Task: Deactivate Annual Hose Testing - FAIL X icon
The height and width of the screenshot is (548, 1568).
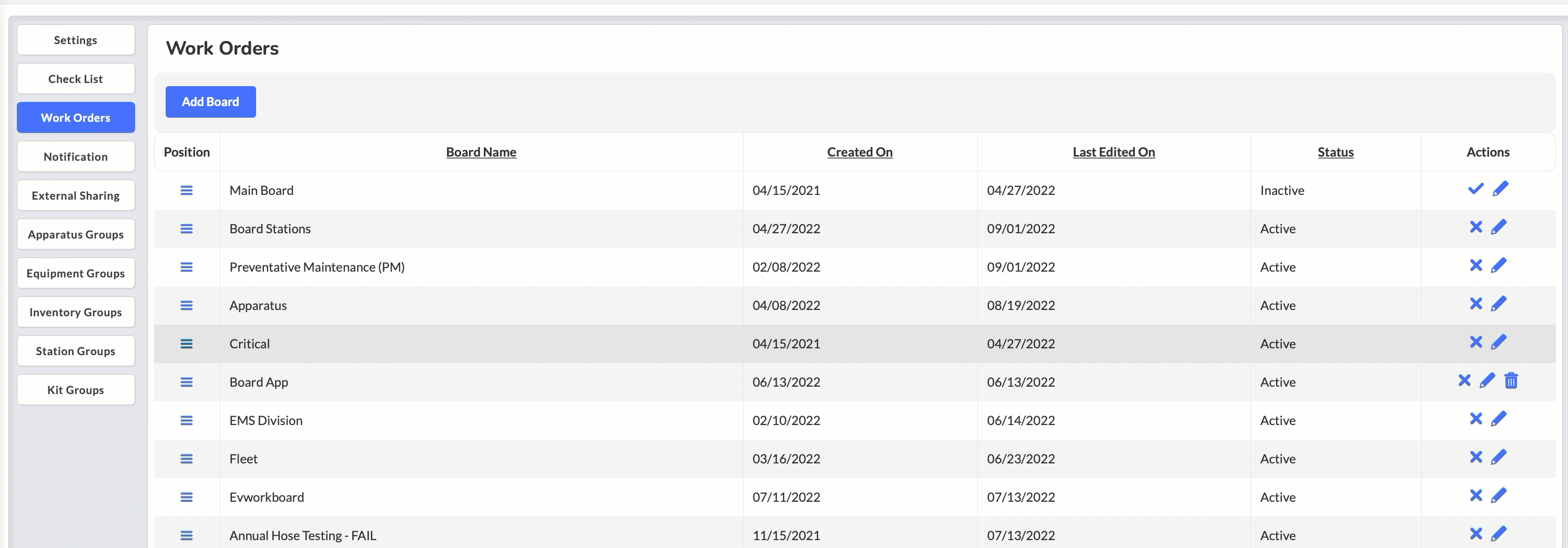Action: 1475,533
